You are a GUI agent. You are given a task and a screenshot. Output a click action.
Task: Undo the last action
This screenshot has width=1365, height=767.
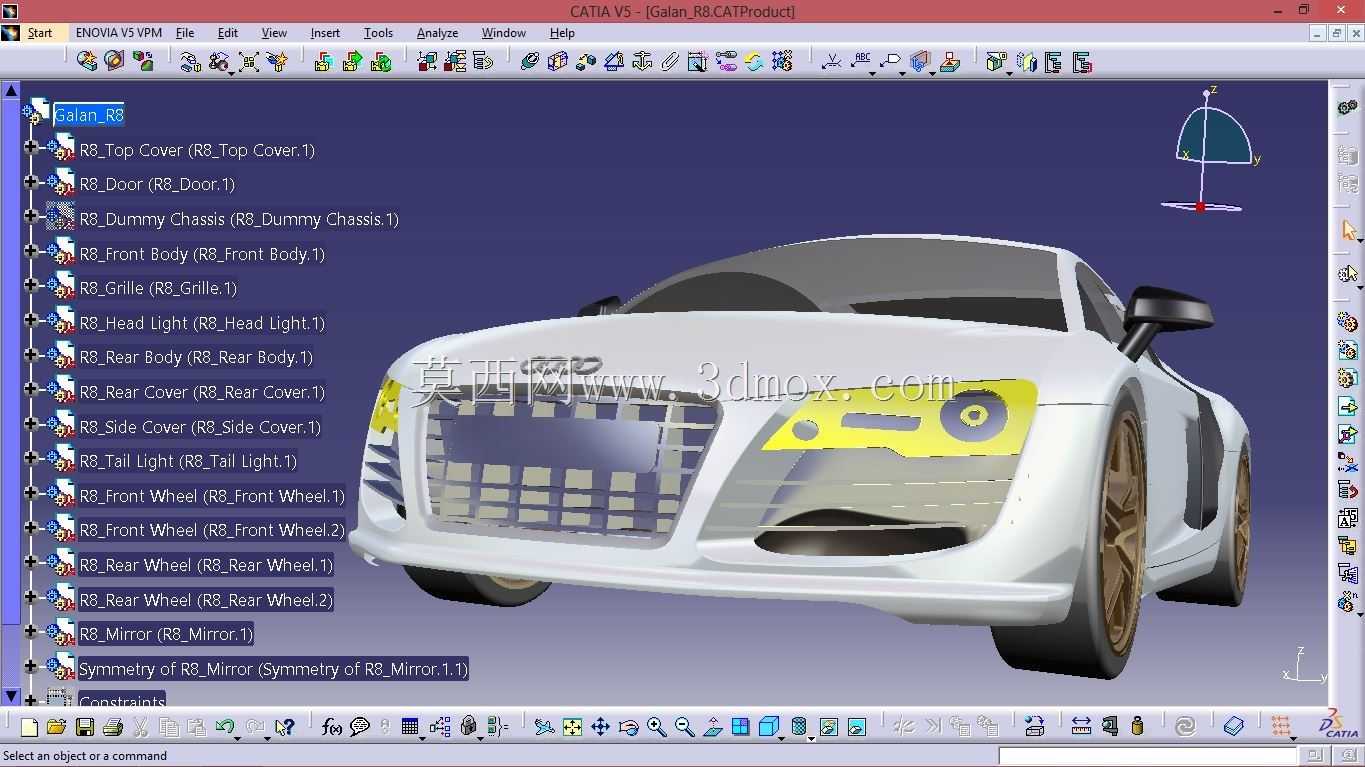pyautogui.click(x=225, y=727)
